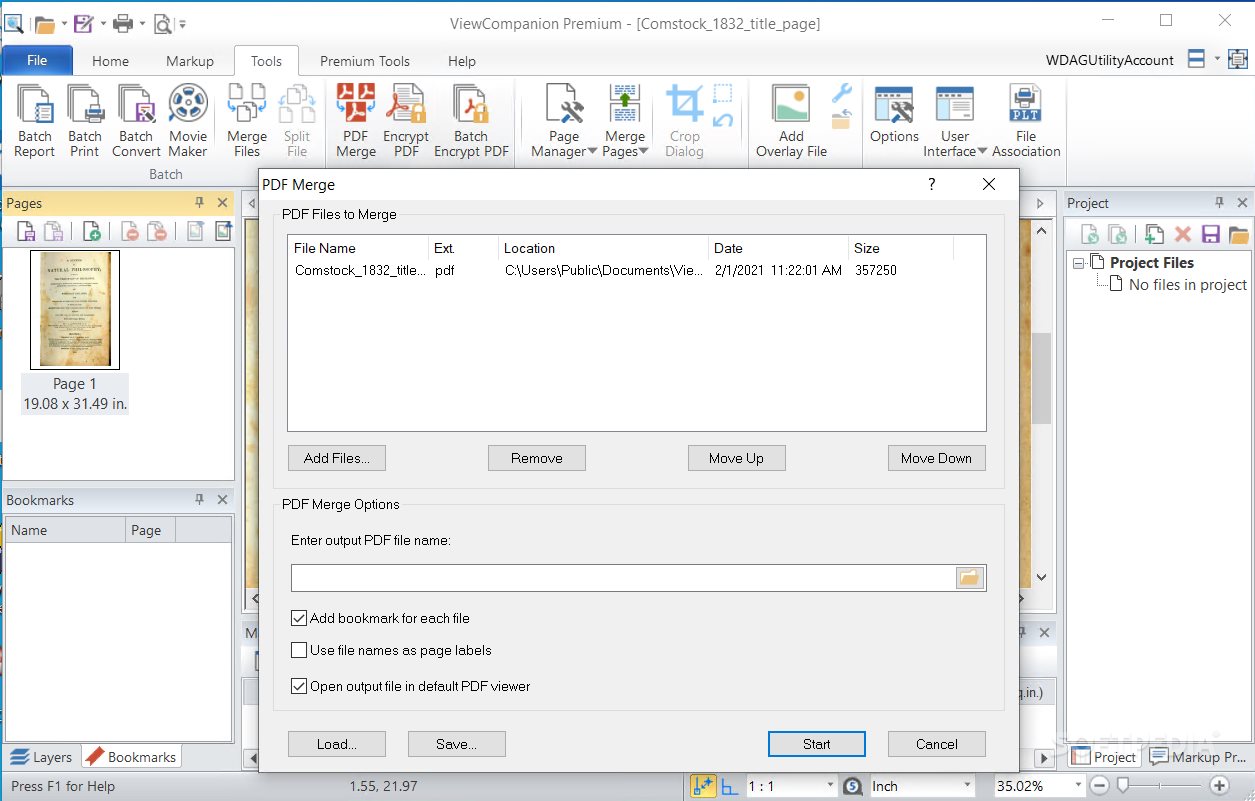
Task: Toggle the snap icon in status bar
Action: (x=703, y=786)
